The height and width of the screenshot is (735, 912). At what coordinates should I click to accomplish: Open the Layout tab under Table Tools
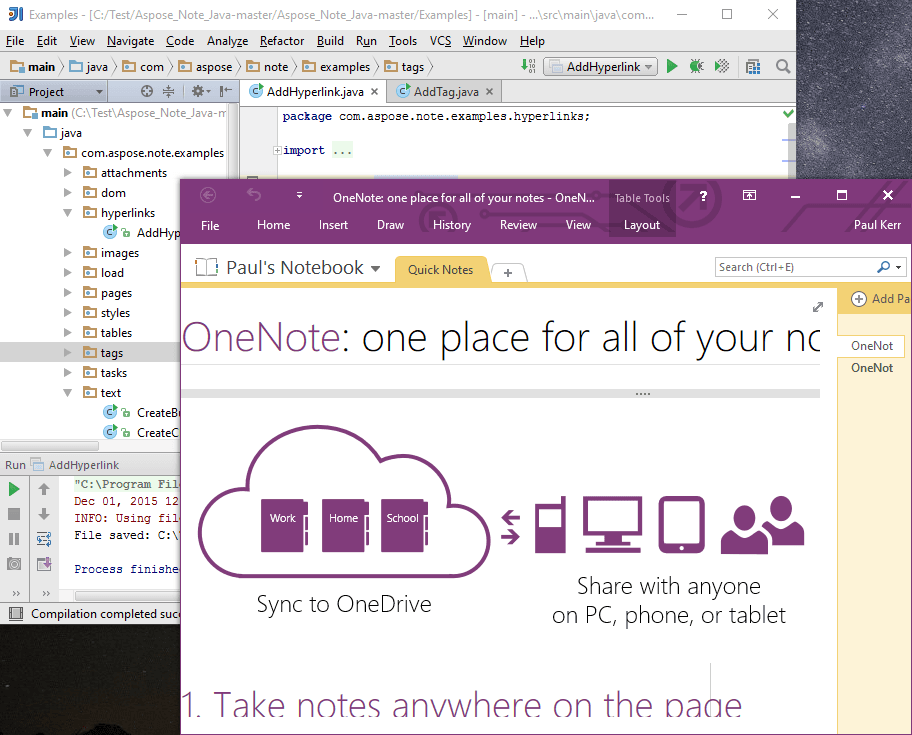pos(642,225)
